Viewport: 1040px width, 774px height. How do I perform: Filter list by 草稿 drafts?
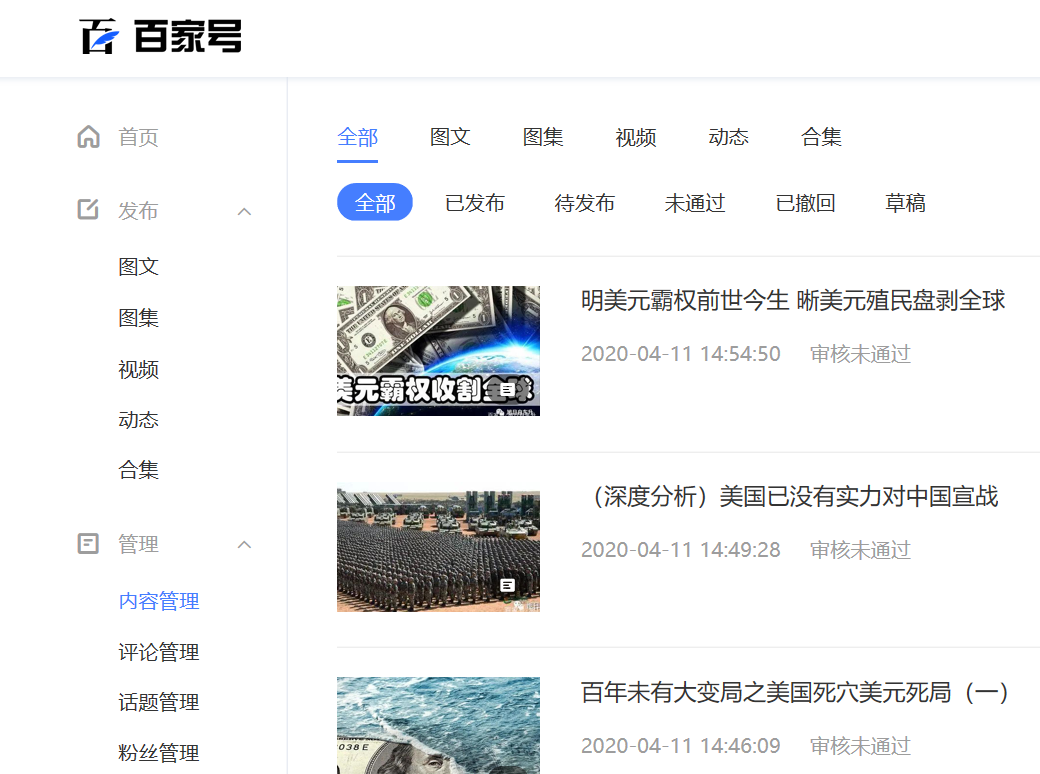coord(904,202)
